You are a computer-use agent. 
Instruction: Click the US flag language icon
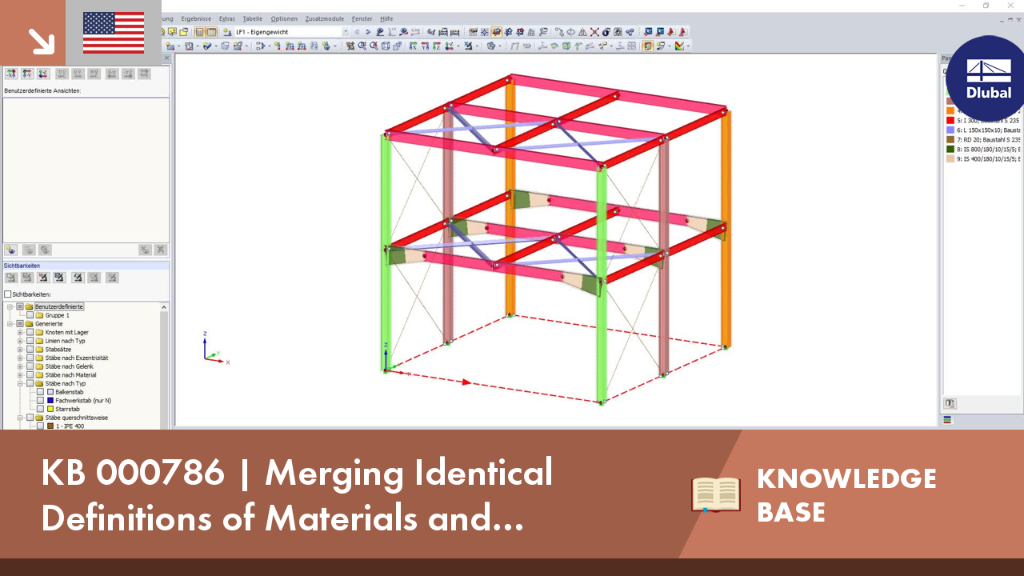click(x=114, y=33)
